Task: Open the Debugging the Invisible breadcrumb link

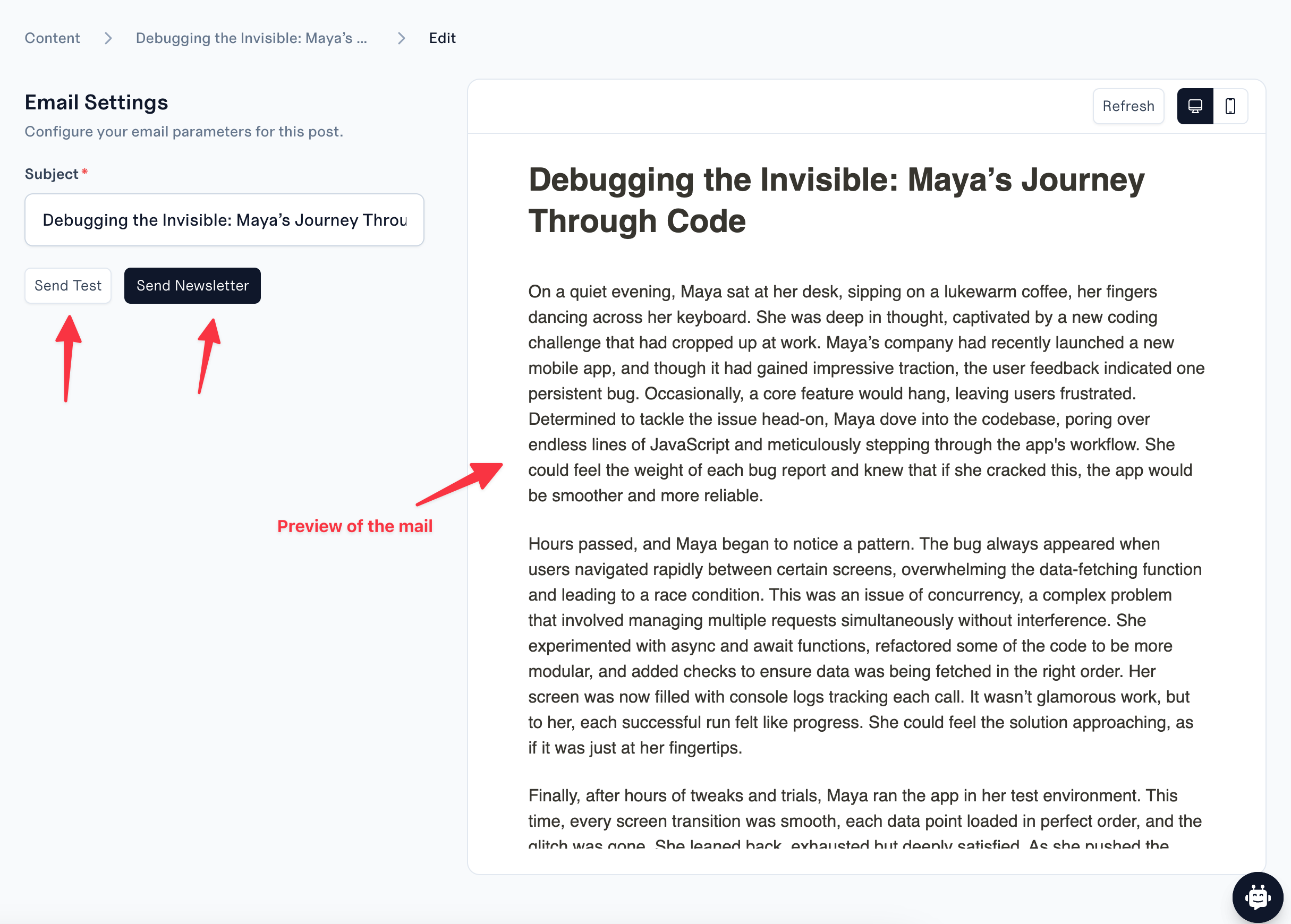Action: click(x=251, y=38)
